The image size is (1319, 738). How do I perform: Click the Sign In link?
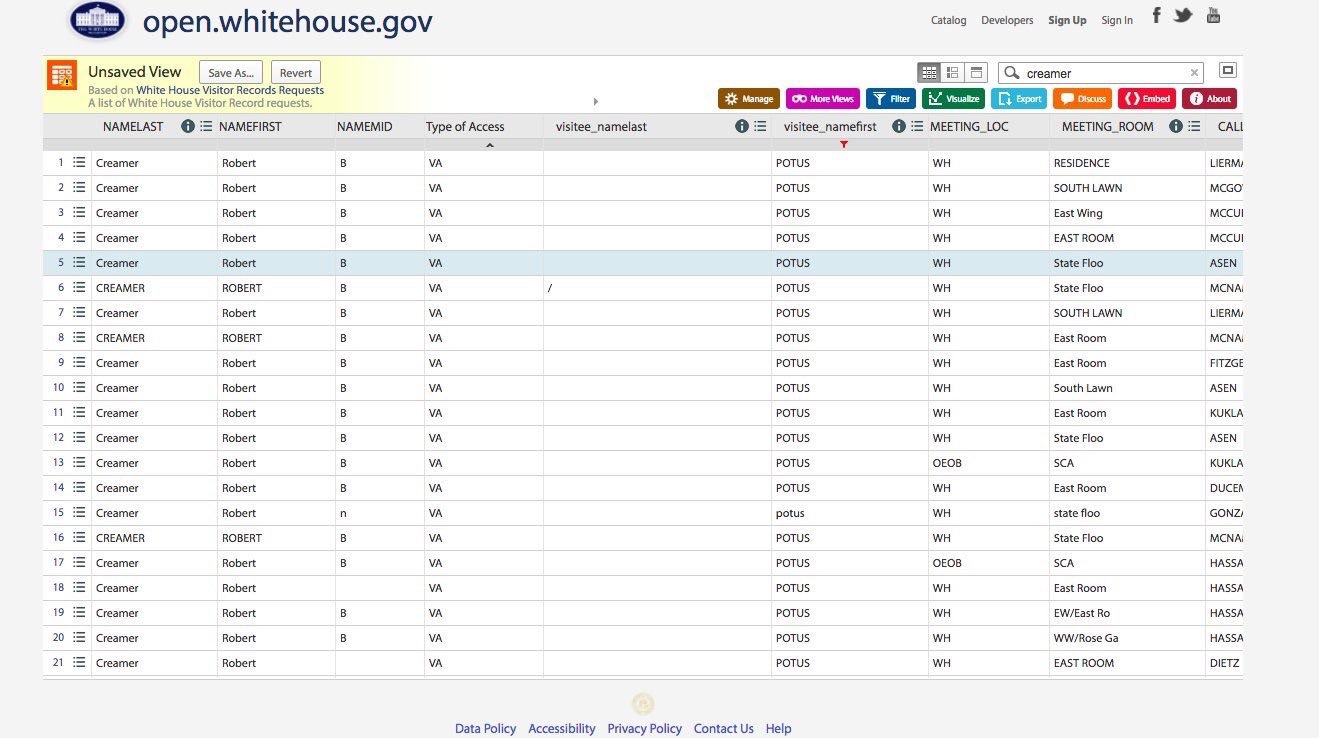[1117, 20]
